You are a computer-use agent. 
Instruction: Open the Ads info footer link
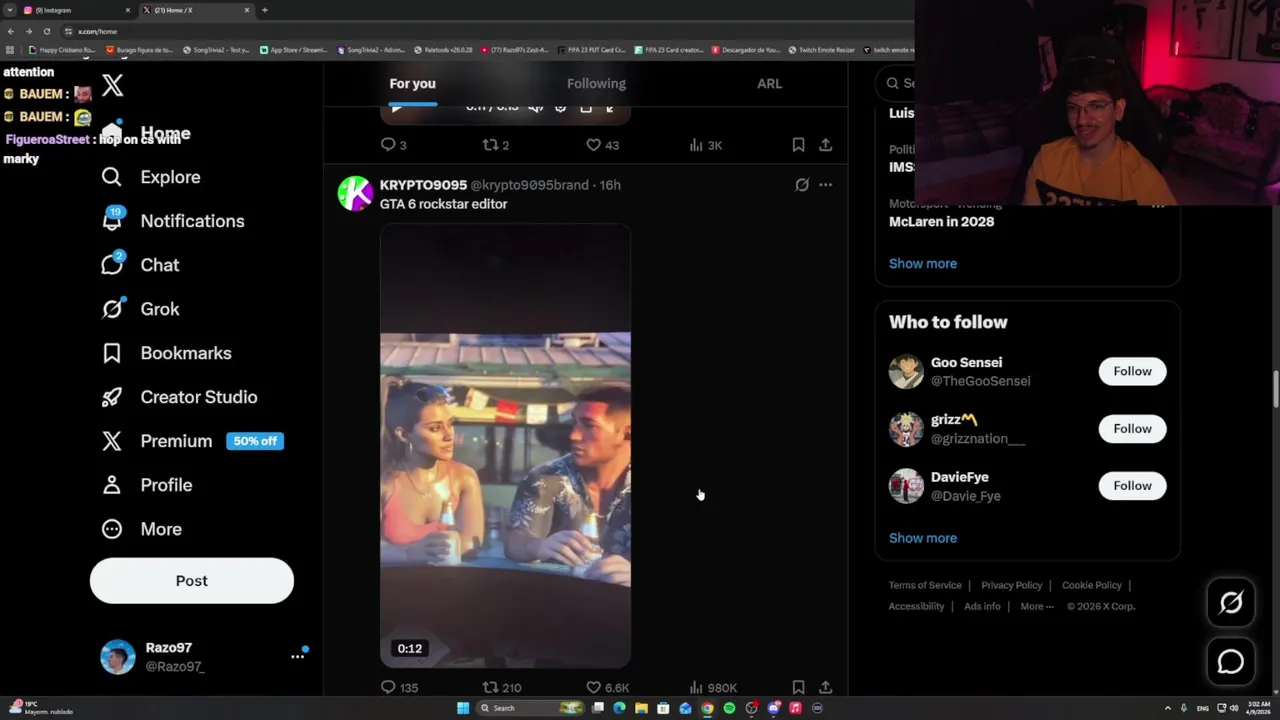coord(982,606)
